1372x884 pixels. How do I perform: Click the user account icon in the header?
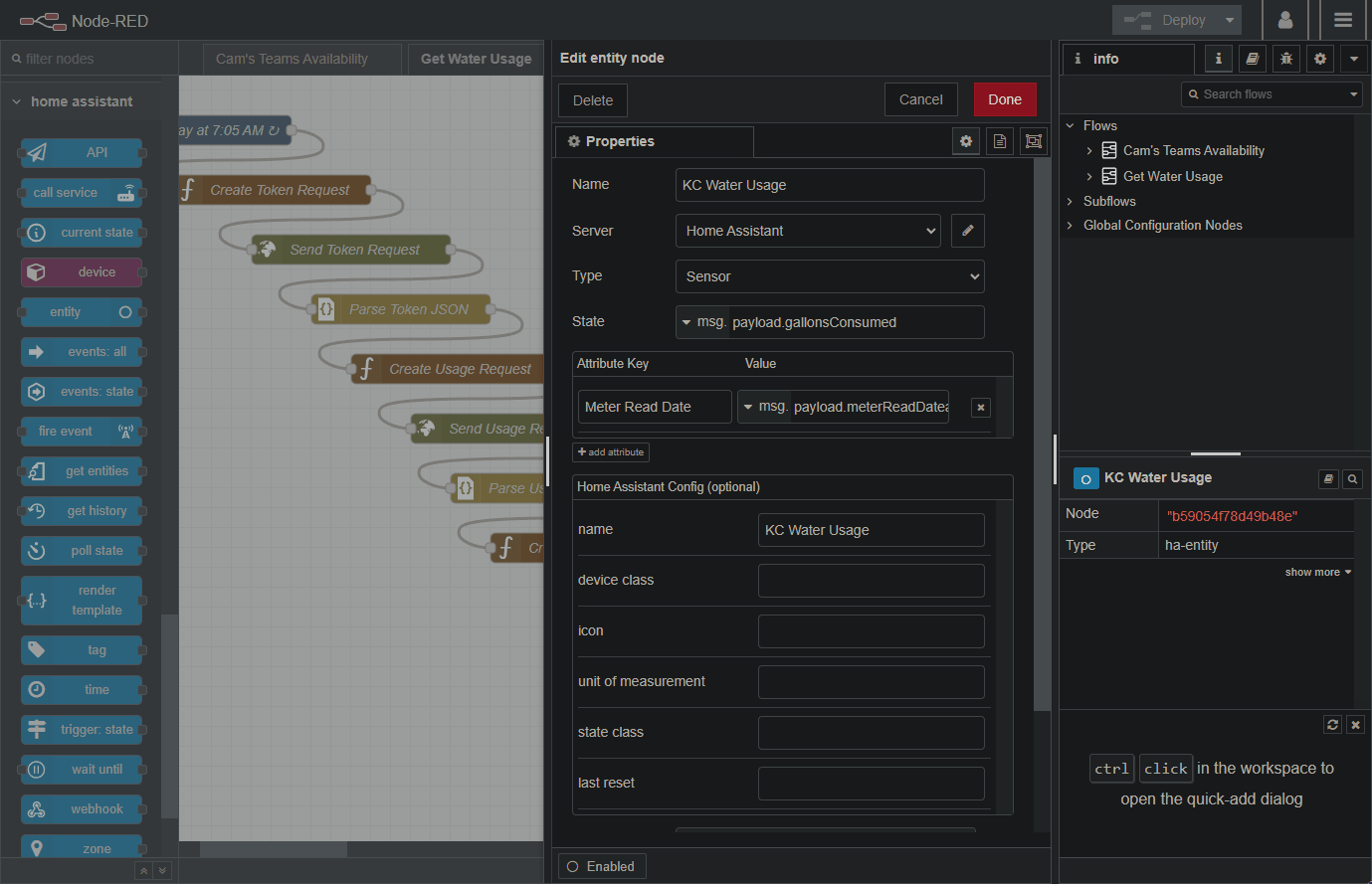(x=1285, y=20)
